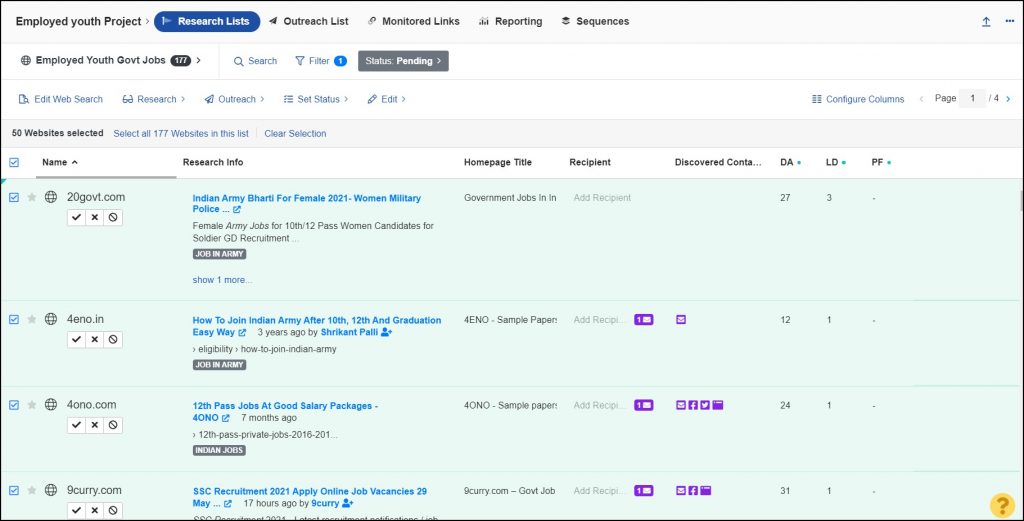Click Add Recipient for 20govt.com
1024x521 pixels.
point(602,198)
